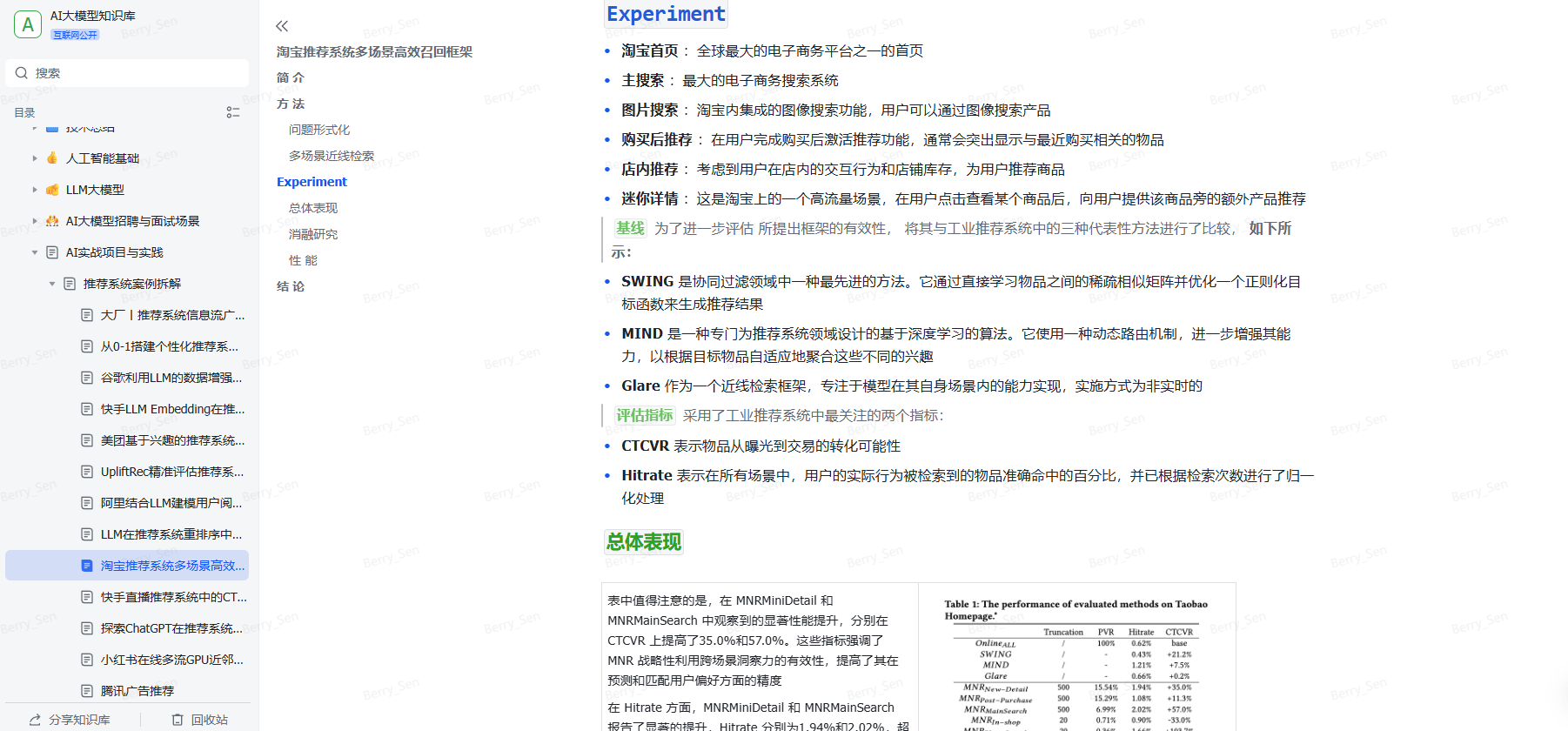1568x731 pixels.
Task: Collapse the outline panel with double-chevron icon
Action: [282, 26]
